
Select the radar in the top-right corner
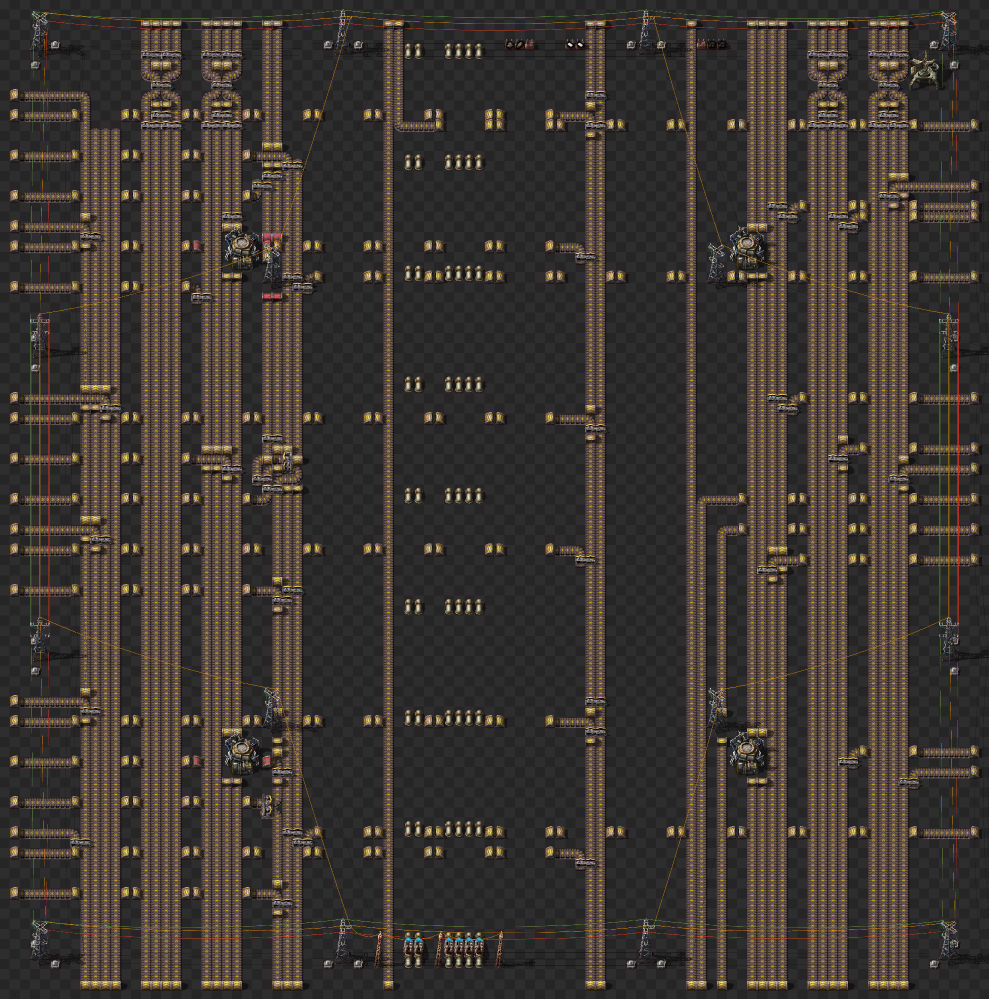(923, 71)
